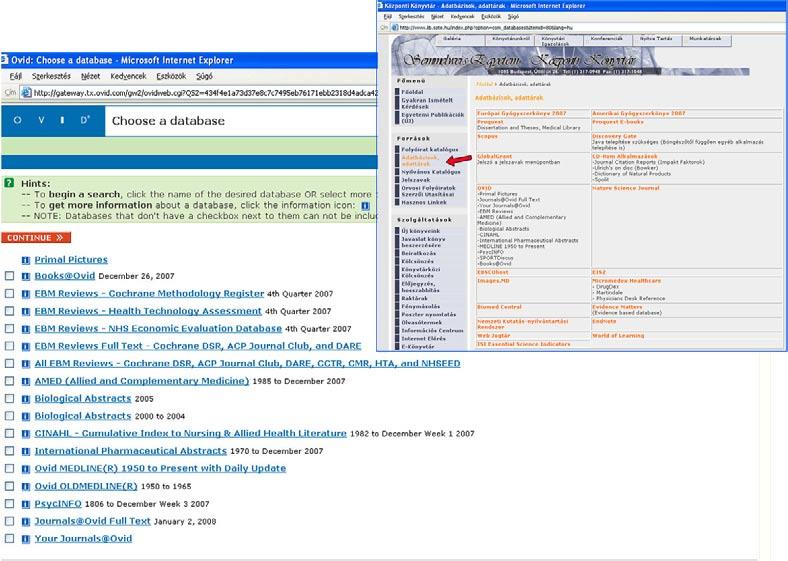Open the Primal Pictures database link
Screen dimensions: 788x561
(71, 260)
